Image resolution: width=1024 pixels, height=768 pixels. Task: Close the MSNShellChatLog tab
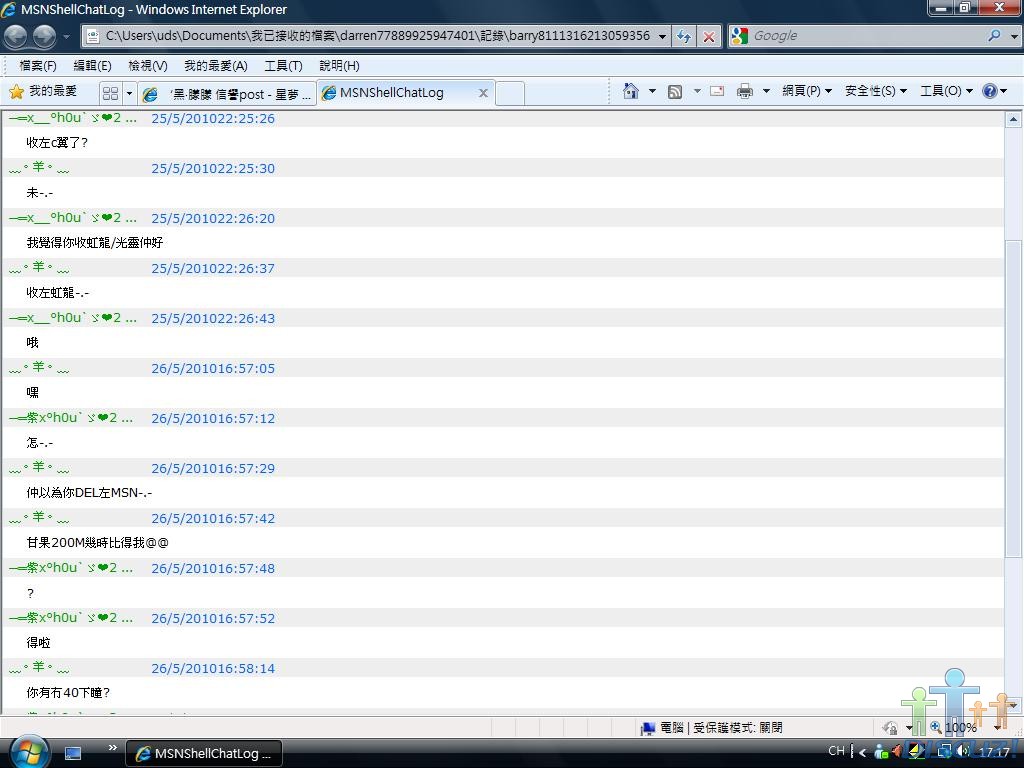483,93
